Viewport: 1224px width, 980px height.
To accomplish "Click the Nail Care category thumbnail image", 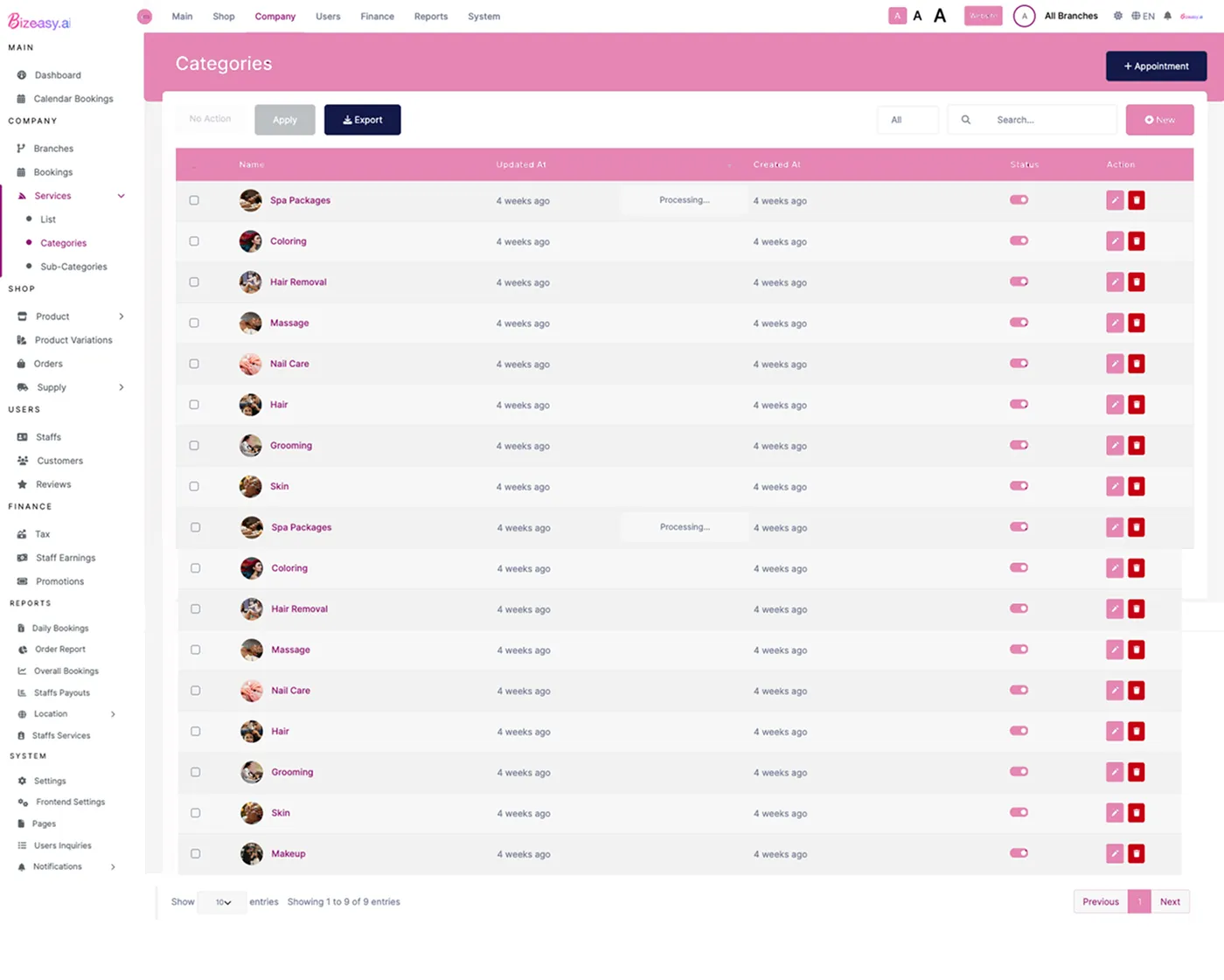I will coord(250,363).
